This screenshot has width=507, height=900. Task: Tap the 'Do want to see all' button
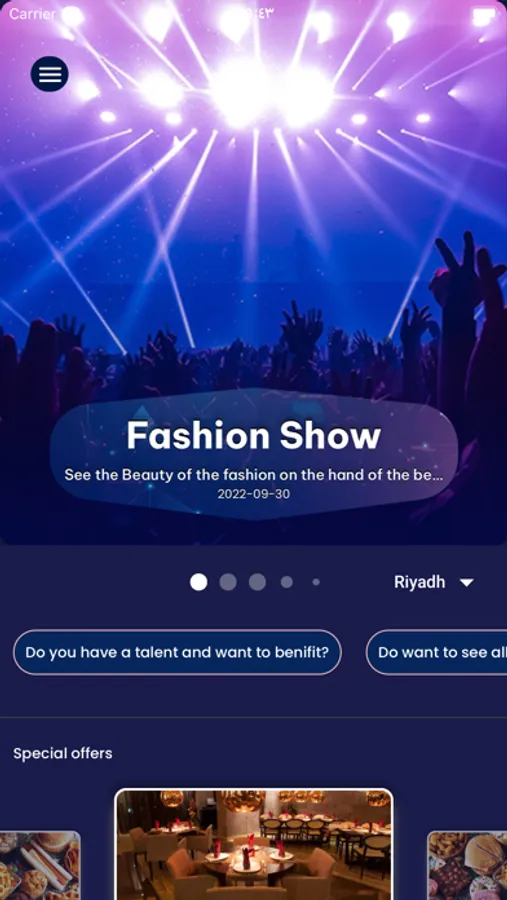point(436,652)
